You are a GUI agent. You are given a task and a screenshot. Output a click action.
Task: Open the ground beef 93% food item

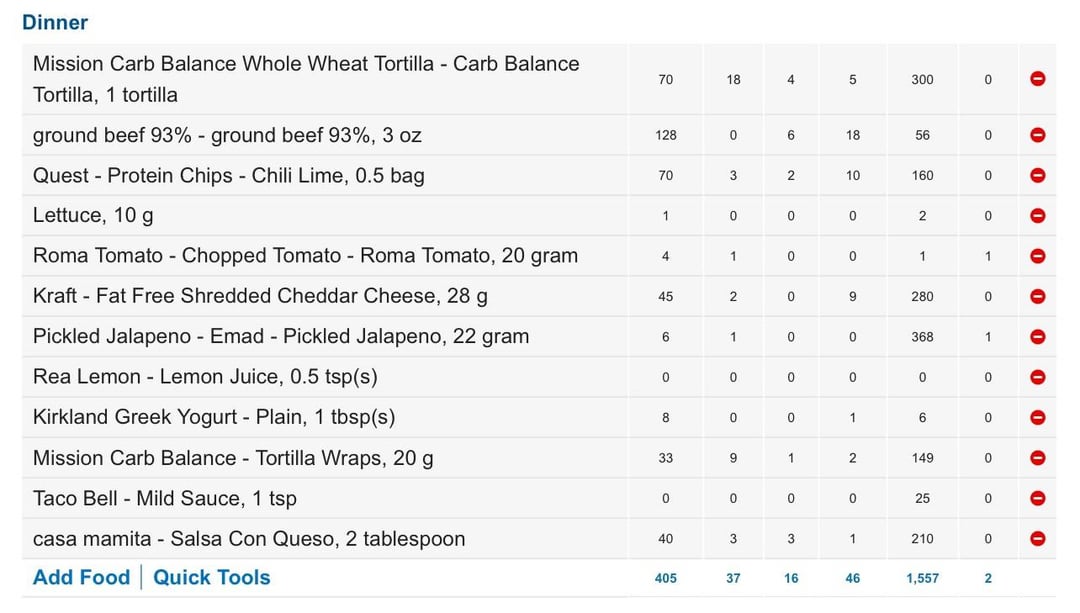(x=227, y=135)
